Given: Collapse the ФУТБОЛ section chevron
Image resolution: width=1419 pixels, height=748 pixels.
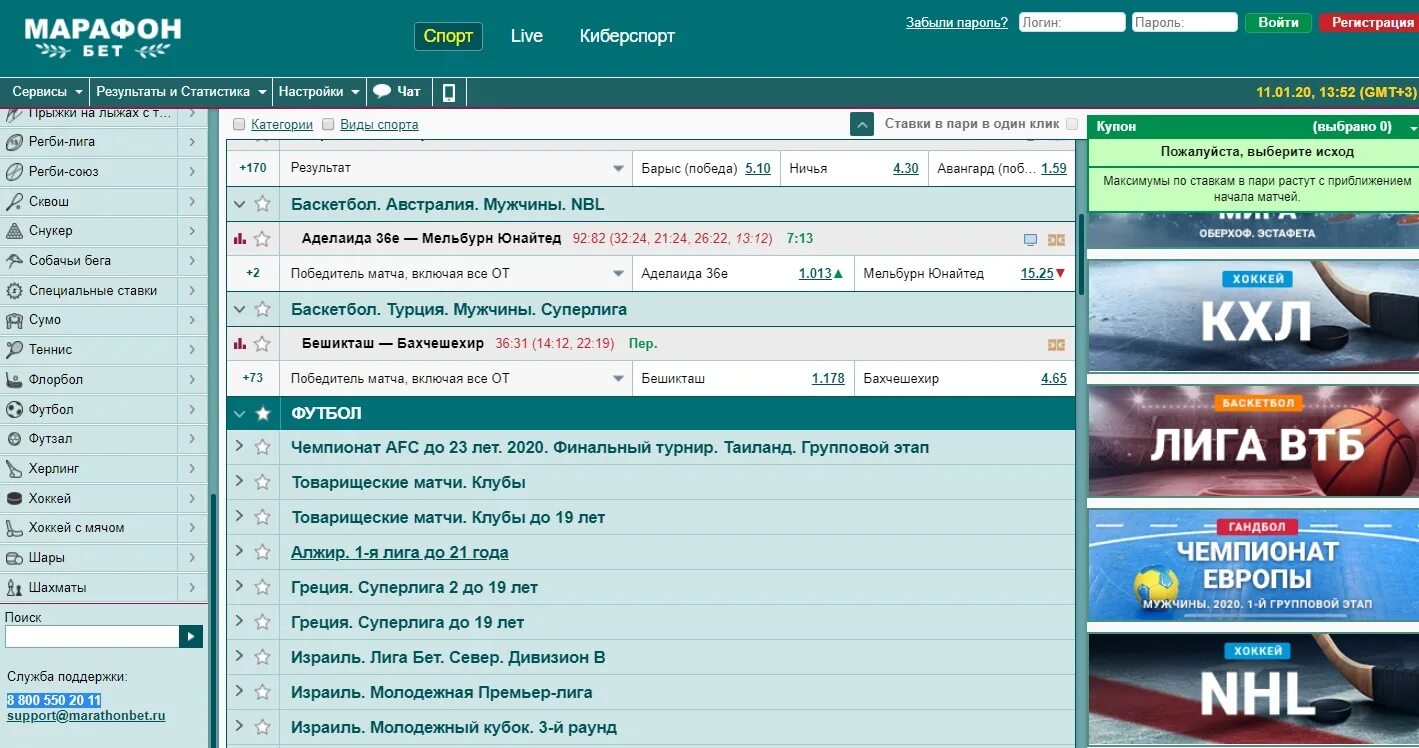Looking at the screenshot, I should tap(239, 413).
